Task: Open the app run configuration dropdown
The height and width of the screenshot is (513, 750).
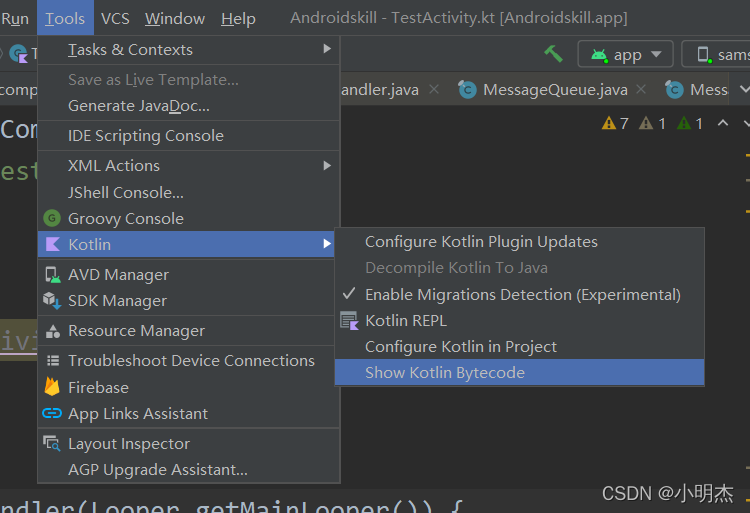Action: (x=626, y=54)
